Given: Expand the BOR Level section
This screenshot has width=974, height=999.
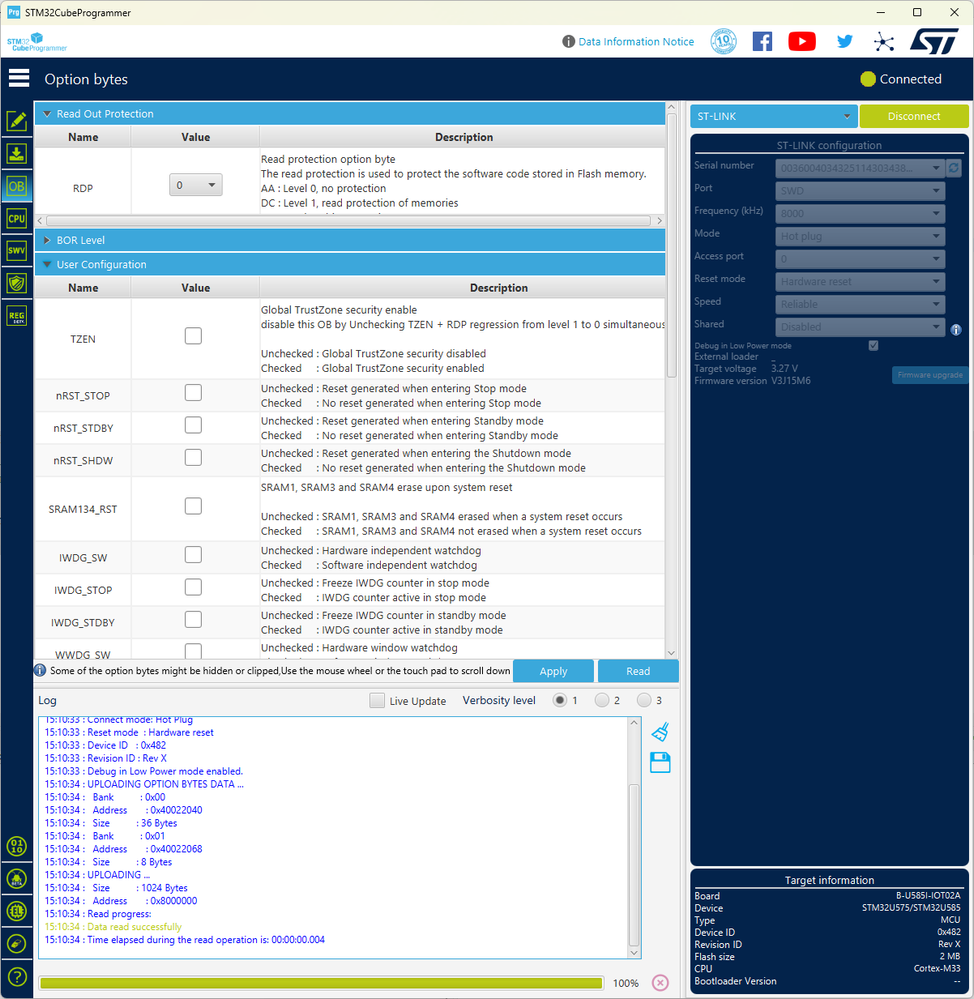Looking at the screenshot, I should coord(48,239).
